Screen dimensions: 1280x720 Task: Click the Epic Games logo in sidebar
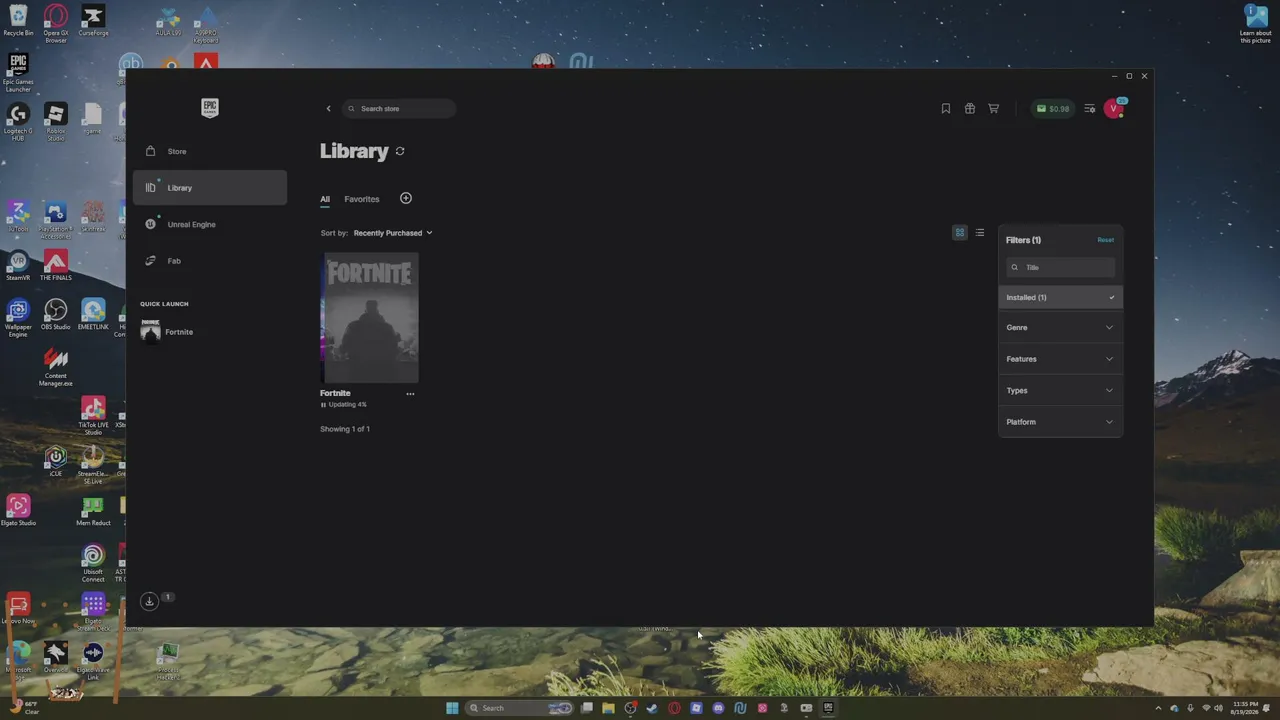pyautogui.click(x=210, y=108)
